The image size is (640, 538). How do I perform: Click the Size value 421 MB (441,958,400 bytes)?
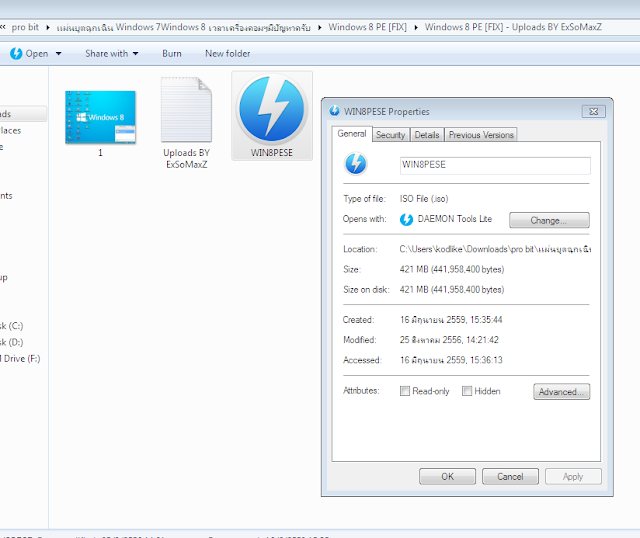tap(452, 269)
